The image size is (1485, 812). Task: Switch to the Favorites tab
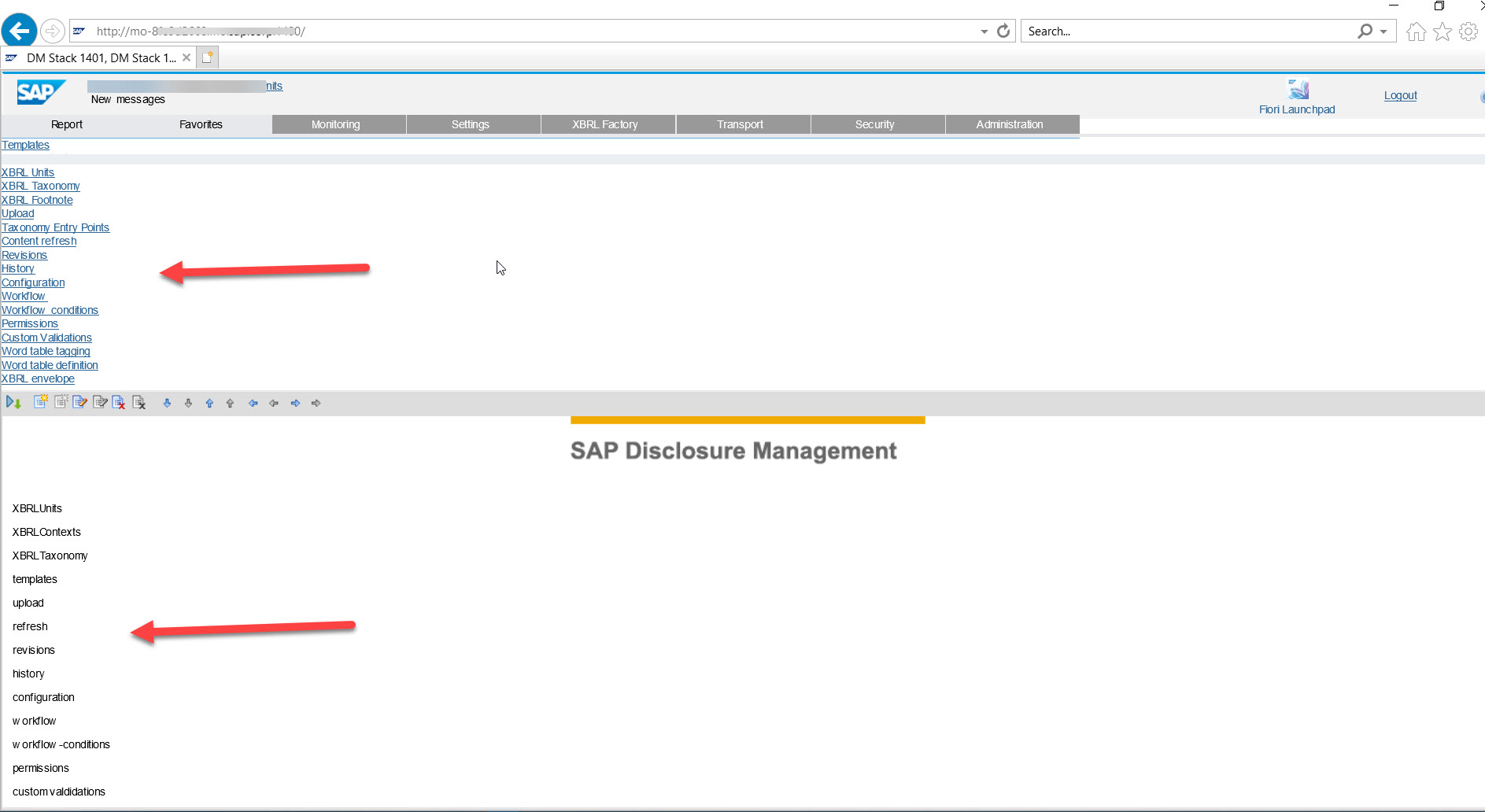click(201, 124)
